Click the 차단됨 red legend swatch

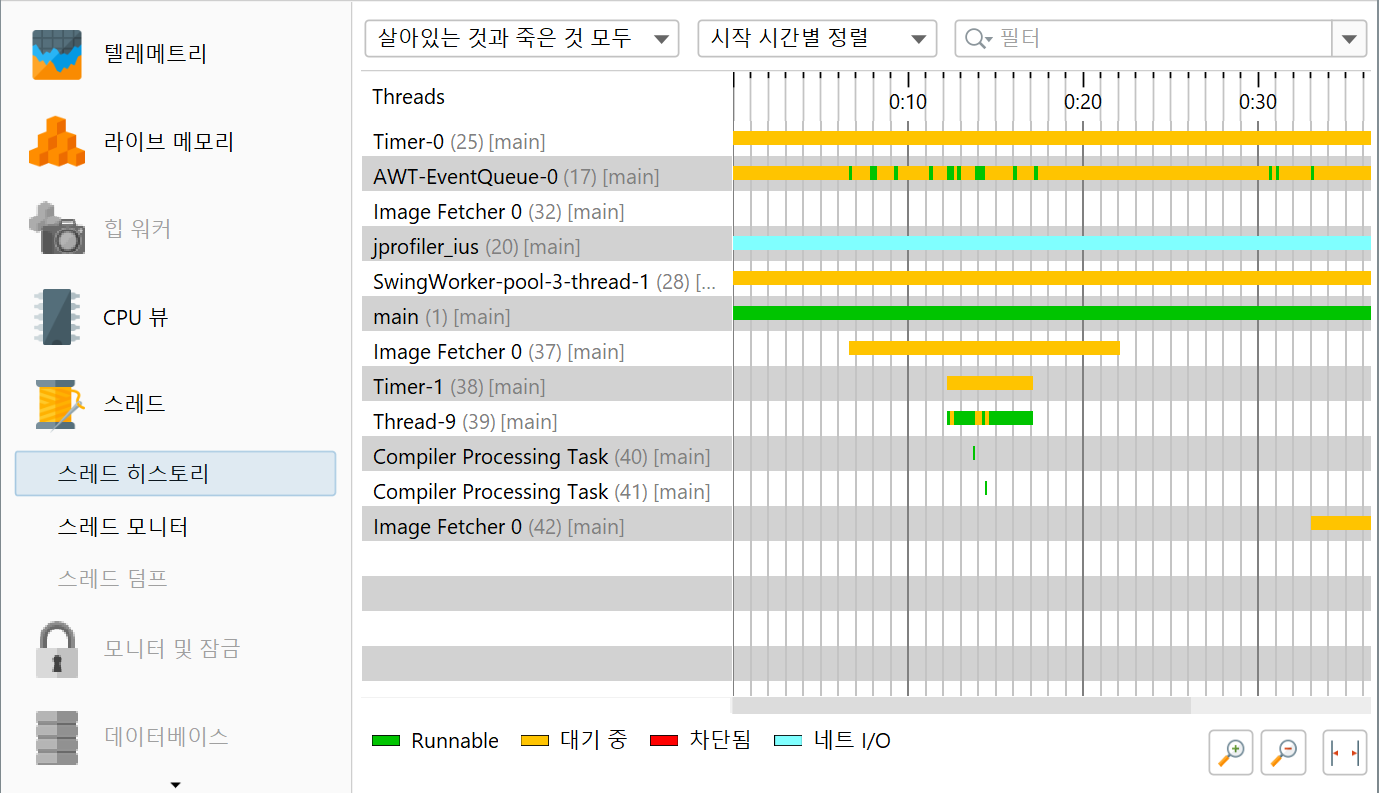[664, 741]
